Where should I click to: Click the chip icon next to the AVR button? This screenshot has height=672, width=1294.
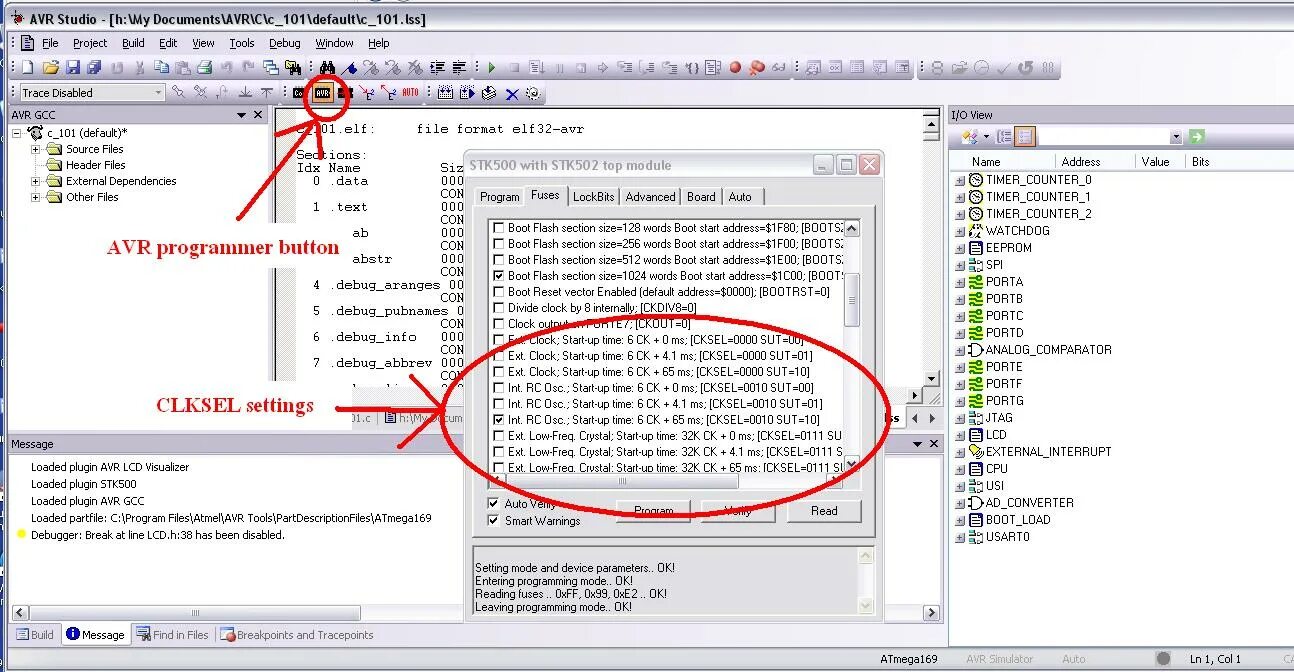point(344,93)
